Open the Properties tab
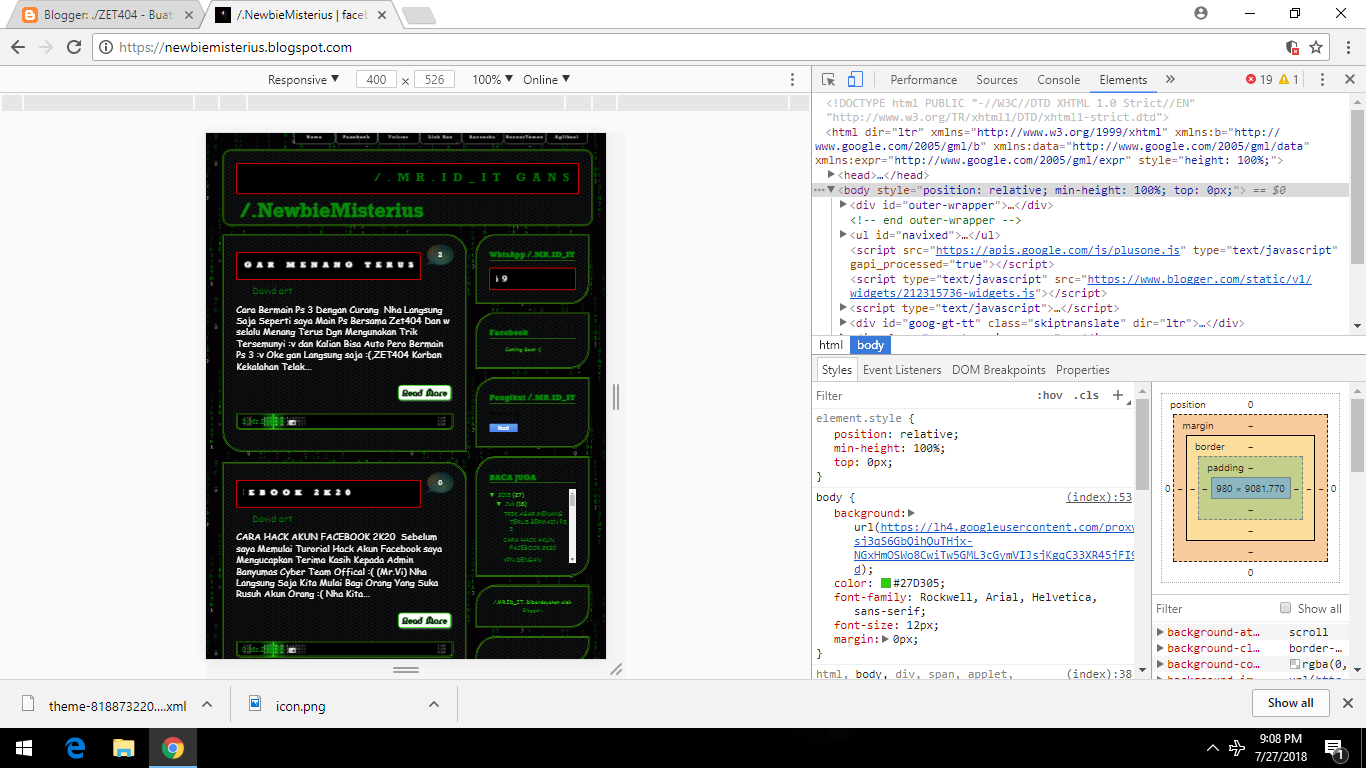This screenshot has height=768, width=1366. 1083,370
